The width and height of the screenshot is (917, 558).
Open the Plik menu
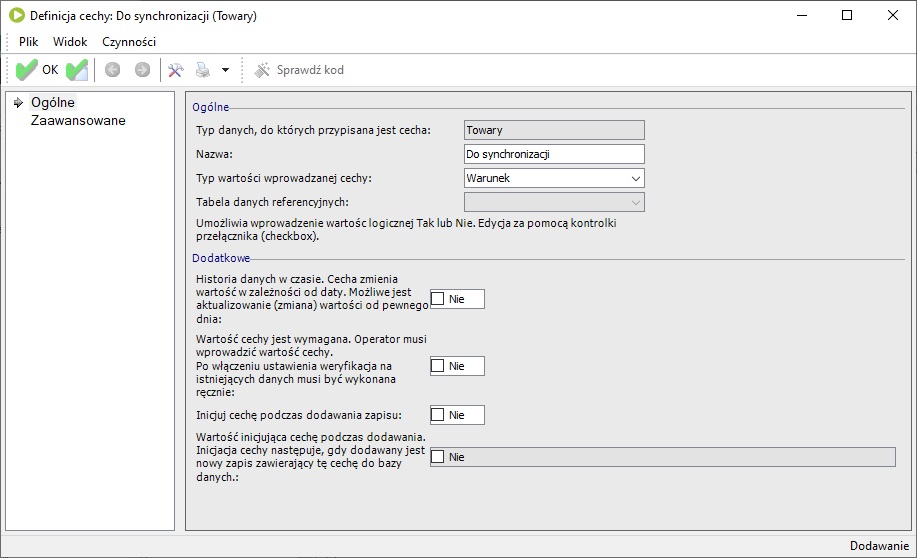(x=28, y=42)
